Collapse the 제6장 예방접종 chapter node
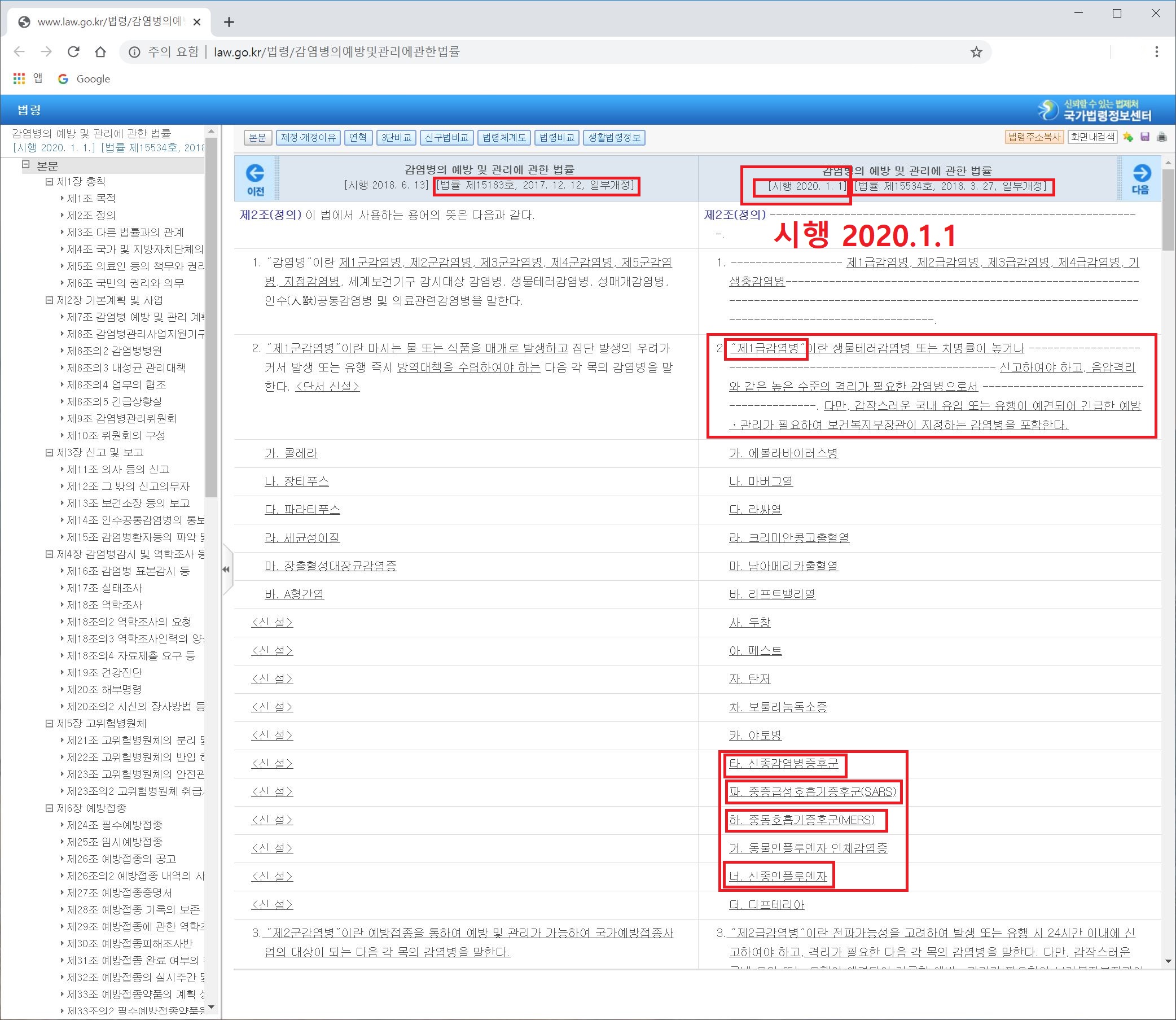The height and width of the screenshot is (1020, 1176). (49, 808)
